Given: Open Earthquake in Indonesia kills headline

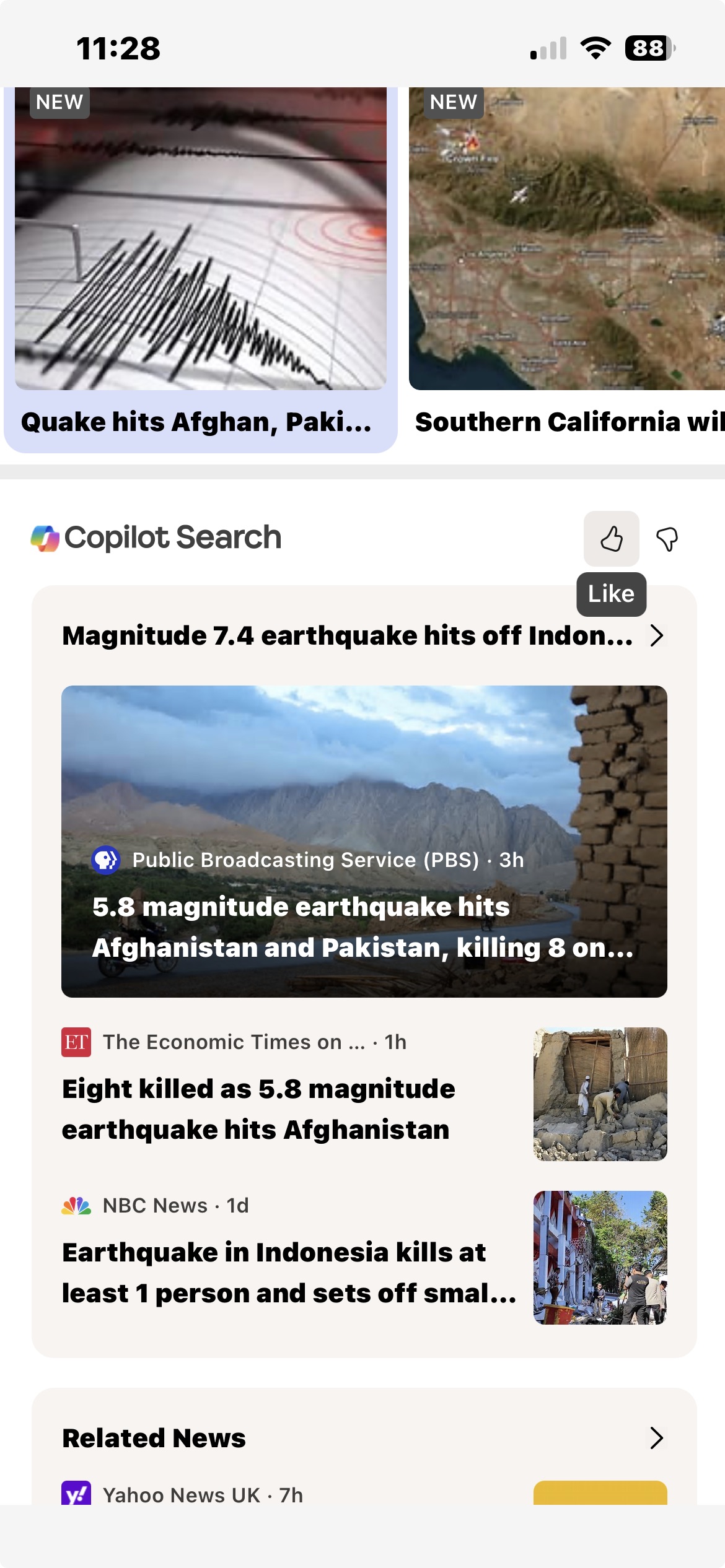Looking at the screenshot, I should tap(289, 1273).
